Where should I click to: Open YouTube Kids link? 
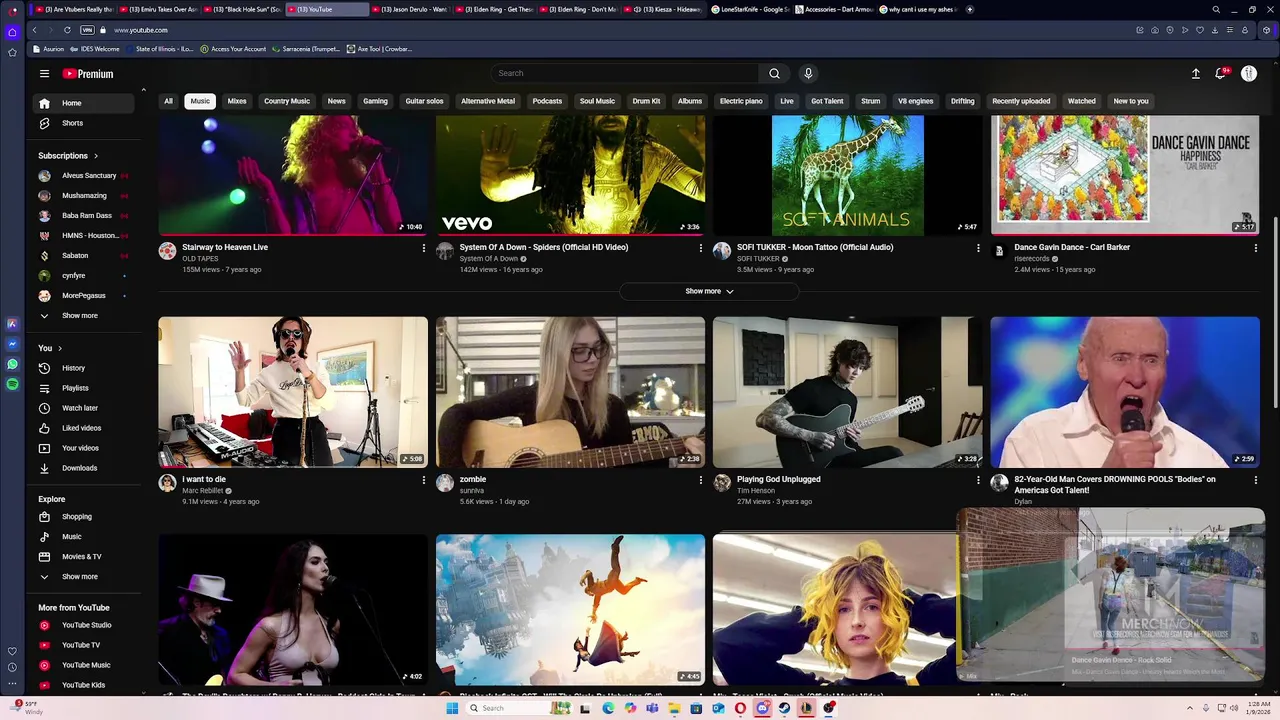84,685
